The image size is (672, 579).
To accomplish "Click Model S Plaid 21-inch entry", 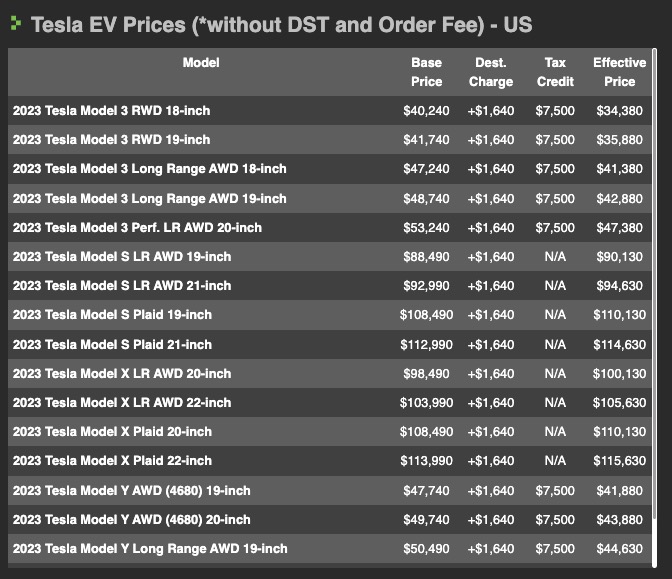I will (x=112, y=344).
